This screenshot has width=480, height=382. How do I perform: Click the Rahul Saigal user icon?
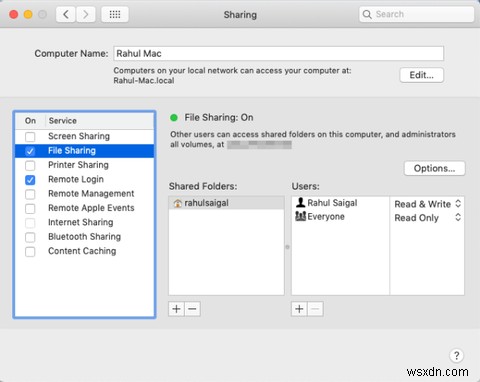(x=300, y=202)
